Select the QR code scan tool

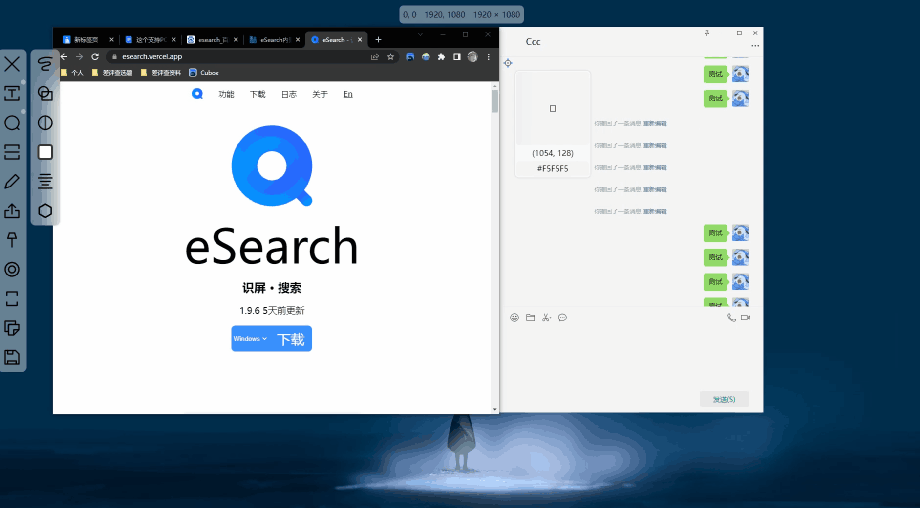12,152
